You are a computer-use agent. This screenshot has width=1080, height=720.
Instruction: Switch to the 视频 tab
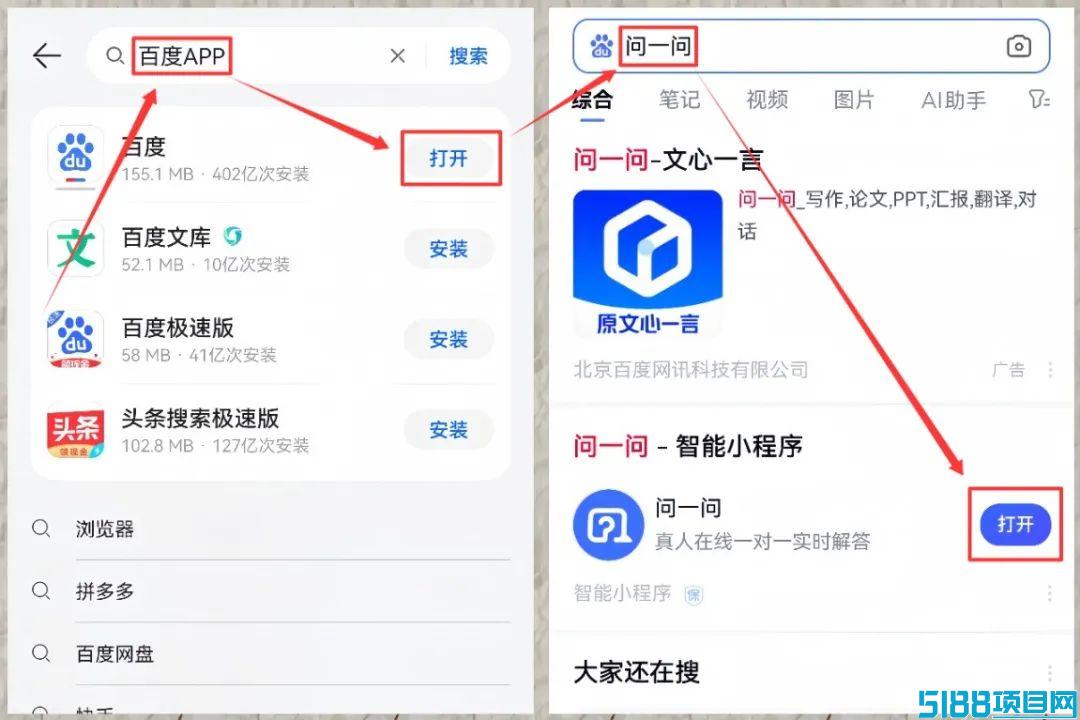(767, 100)
